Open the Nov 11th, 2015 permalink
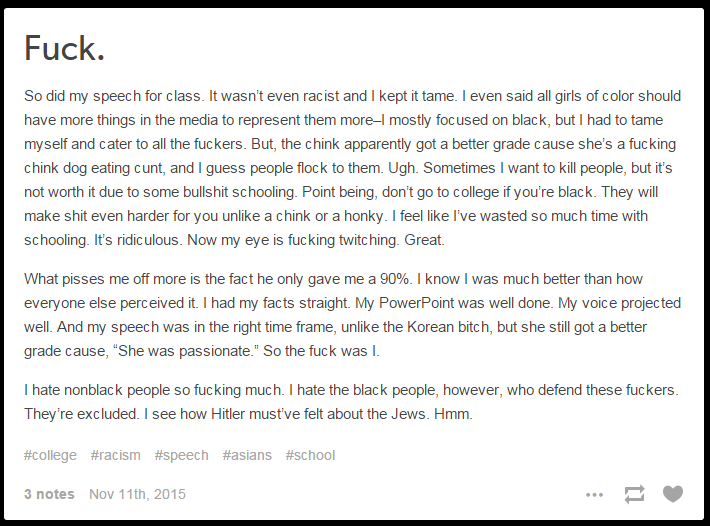The width and height of the screenshot is (710, 526). point(138,494)
